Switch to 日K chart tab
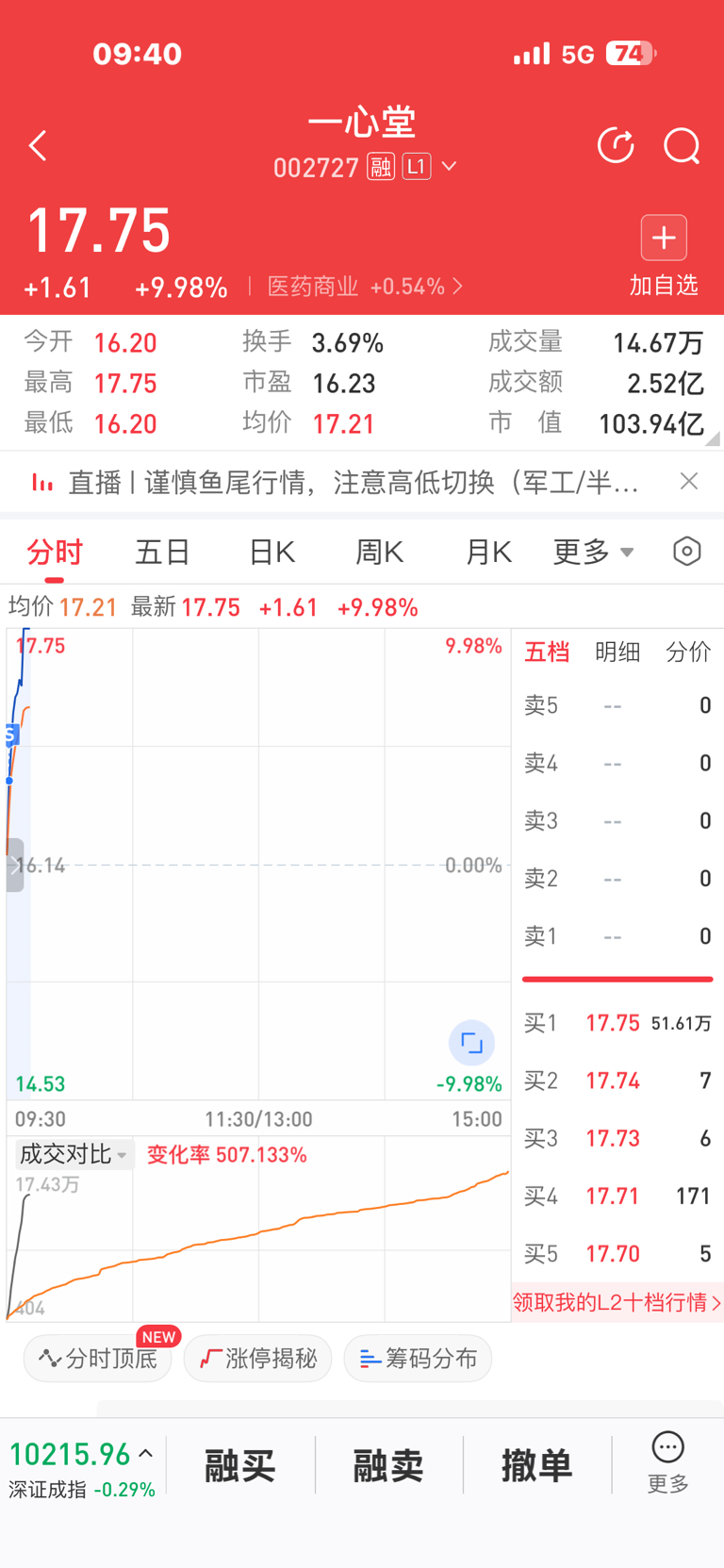 [x=272, y=552]
